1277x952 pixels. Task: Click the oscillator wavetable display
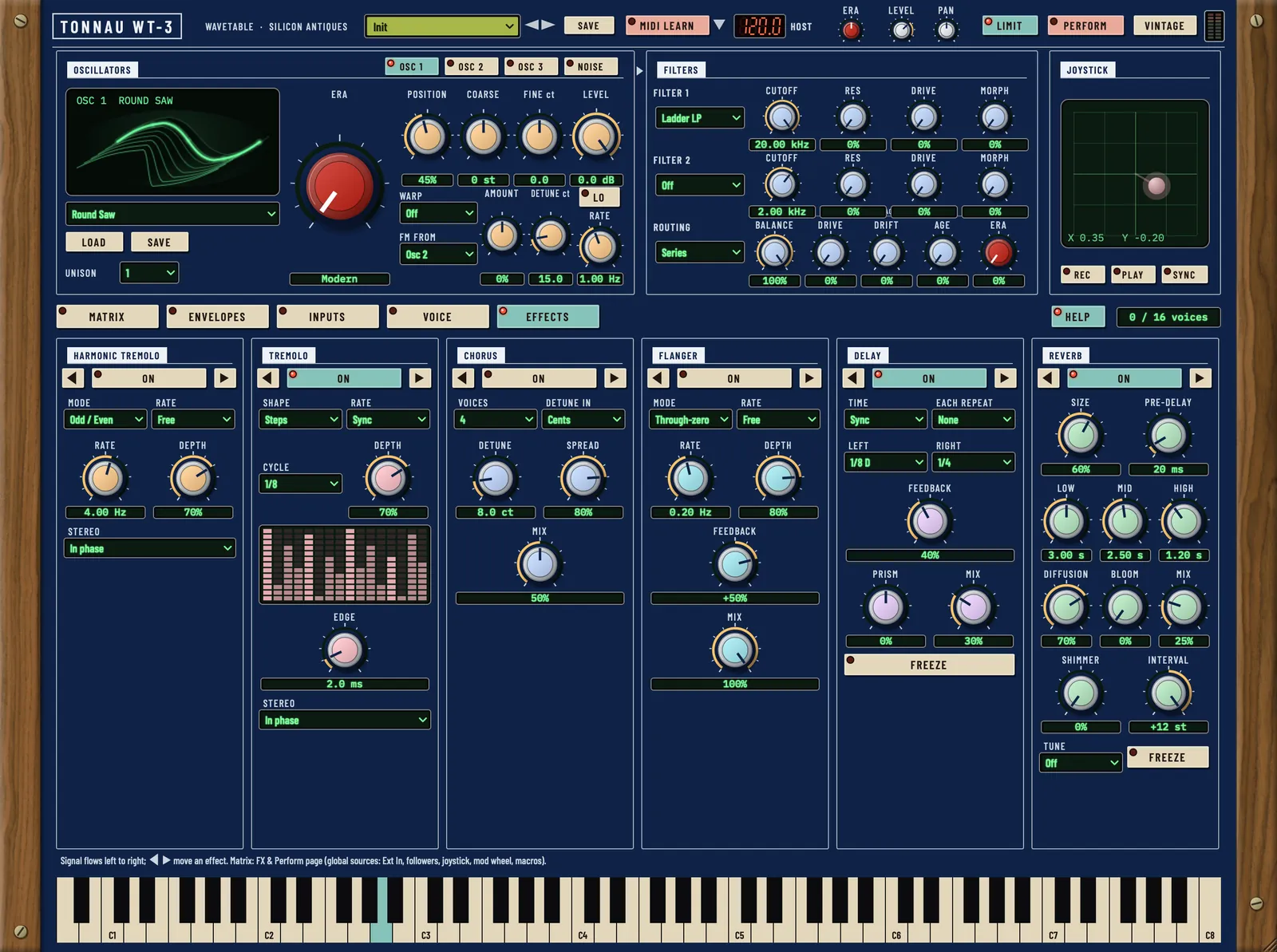[x=172, y=142]
